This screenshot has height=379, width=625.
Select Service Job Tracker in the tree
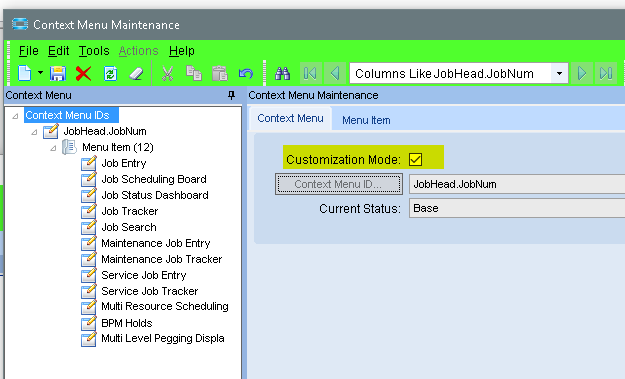pos(149,291)
